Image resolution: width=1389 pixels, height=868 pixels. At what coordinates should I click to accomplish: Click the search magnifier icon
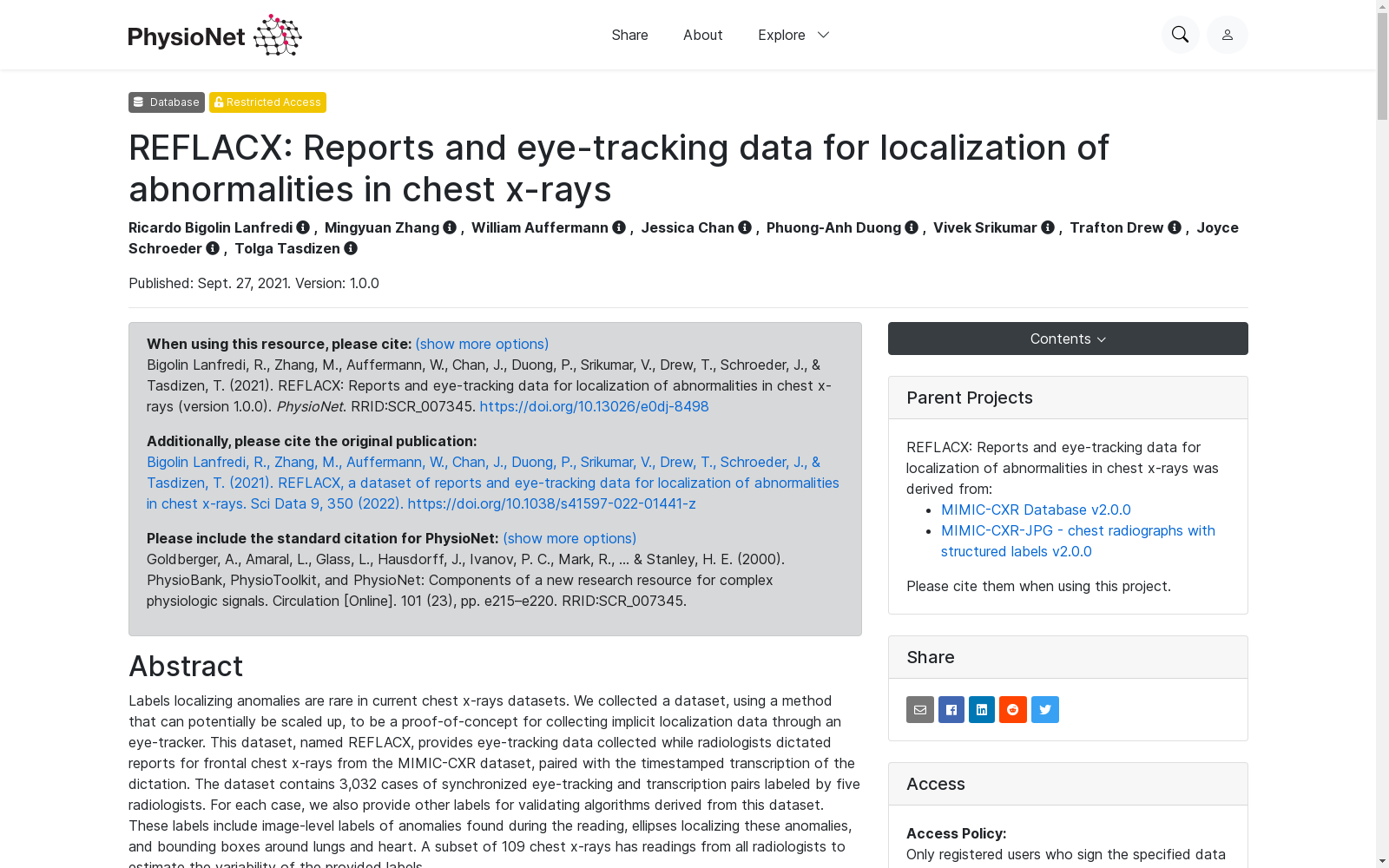pos(1181,35)
